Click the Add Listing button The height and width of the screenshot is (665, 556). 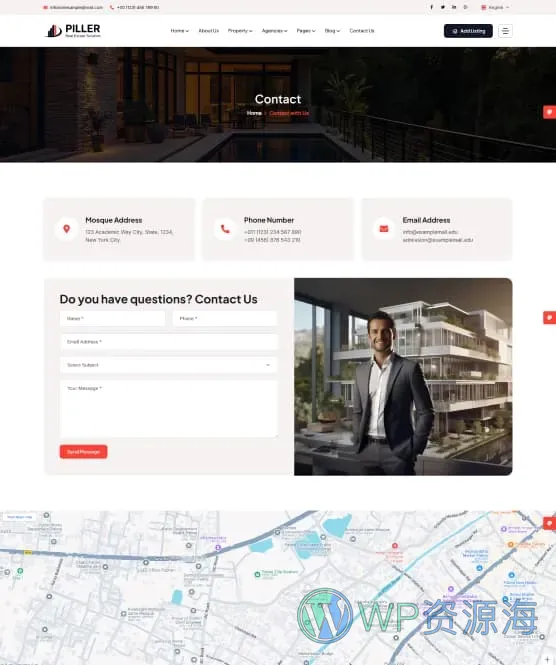(x=468, y=31)
